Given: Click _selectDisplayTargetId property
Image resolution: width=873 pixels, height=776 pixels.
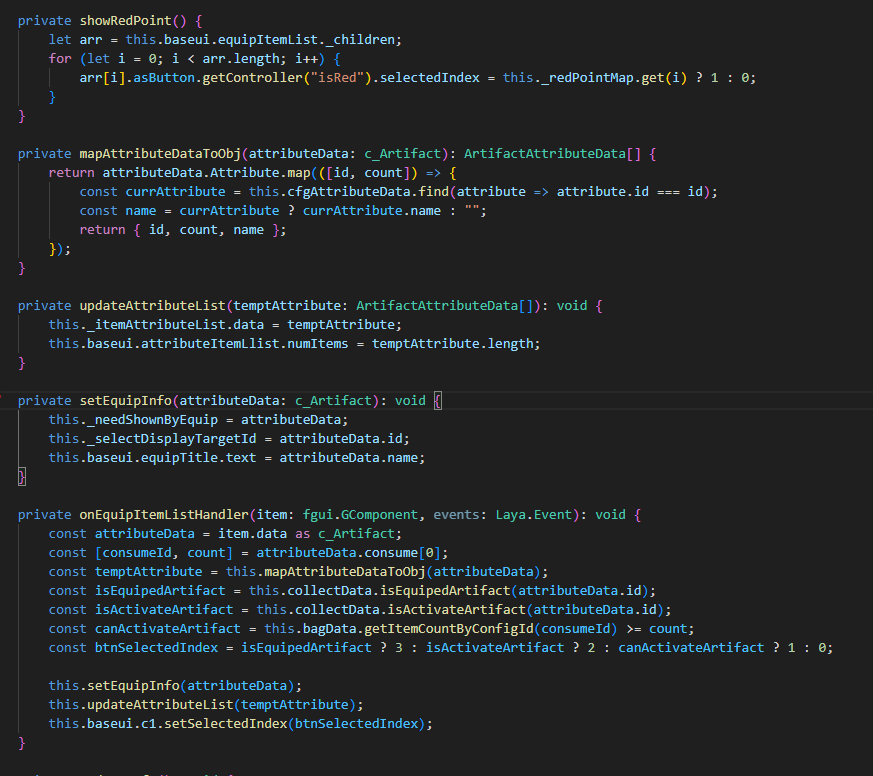Looking at the screenshot, I should 171,438.
